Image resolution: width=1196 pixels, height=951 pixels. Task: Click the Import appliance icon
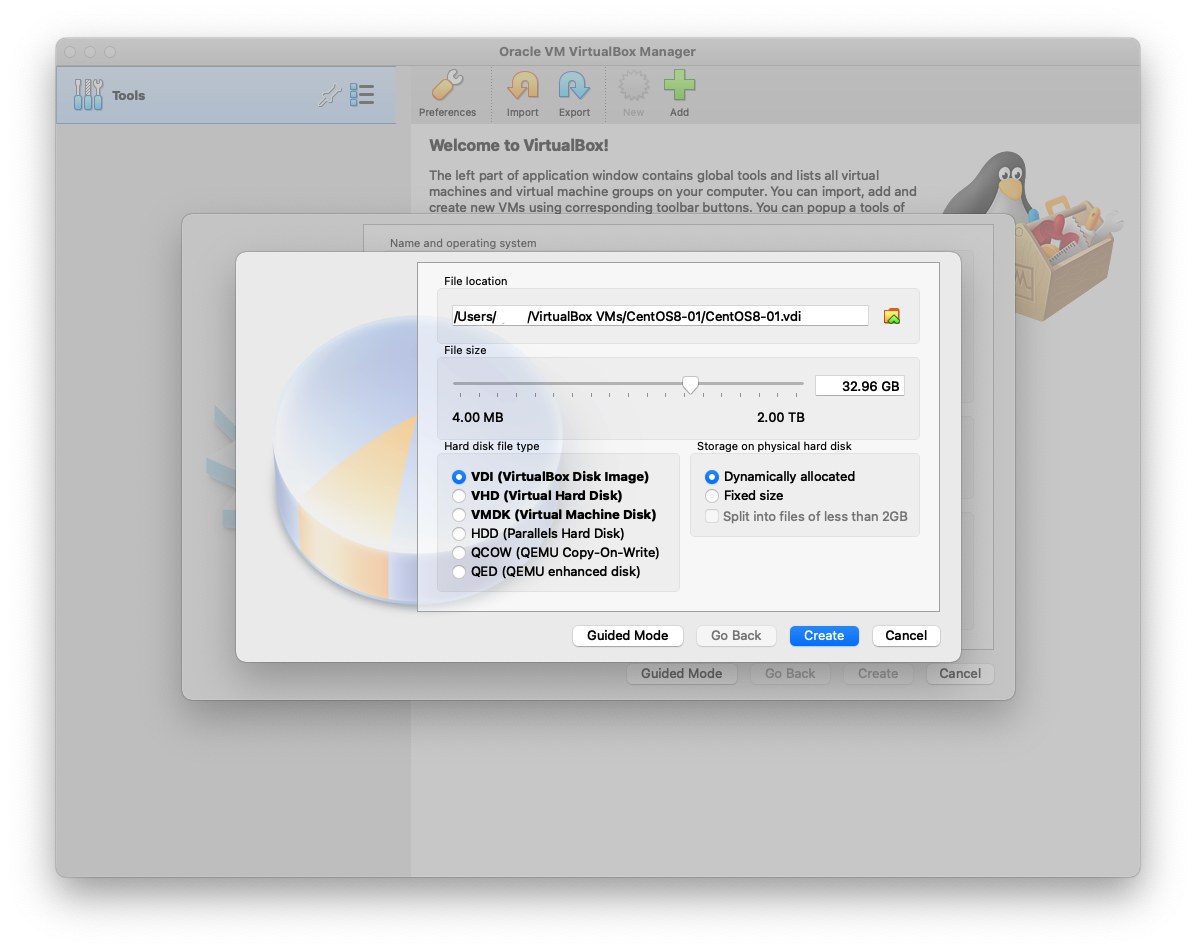point(522,94)
